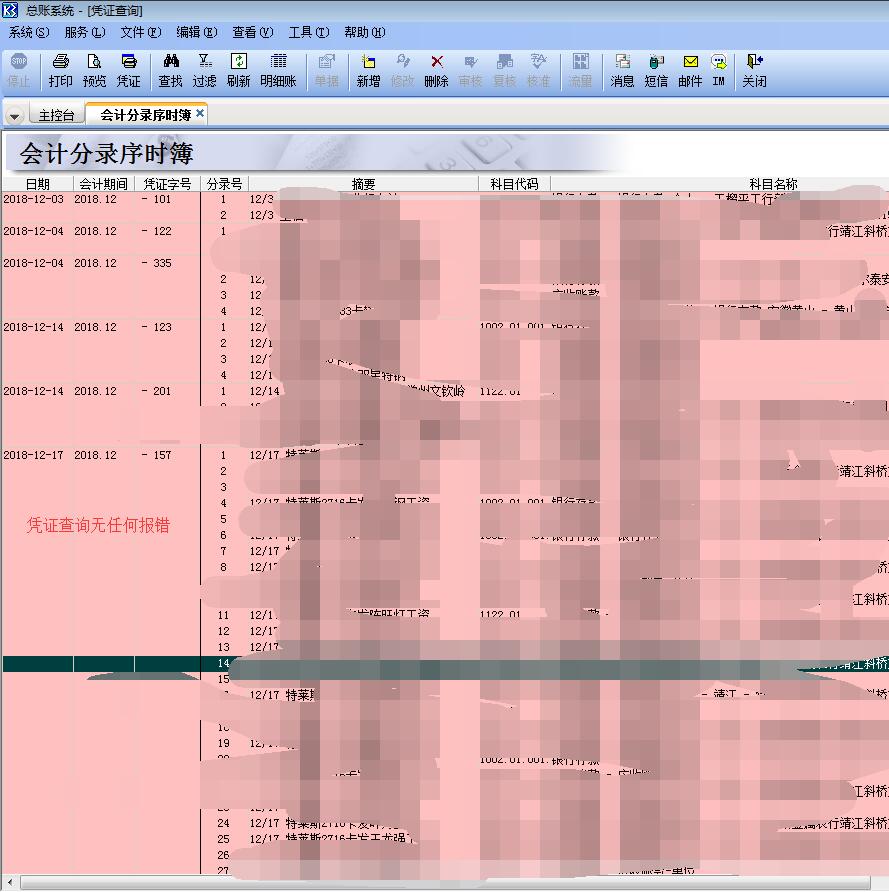This screenshot has height=892, width=889.
Task: Open 明细账 (Detail Ledger) from toolbar
Action: coord(278,71)
